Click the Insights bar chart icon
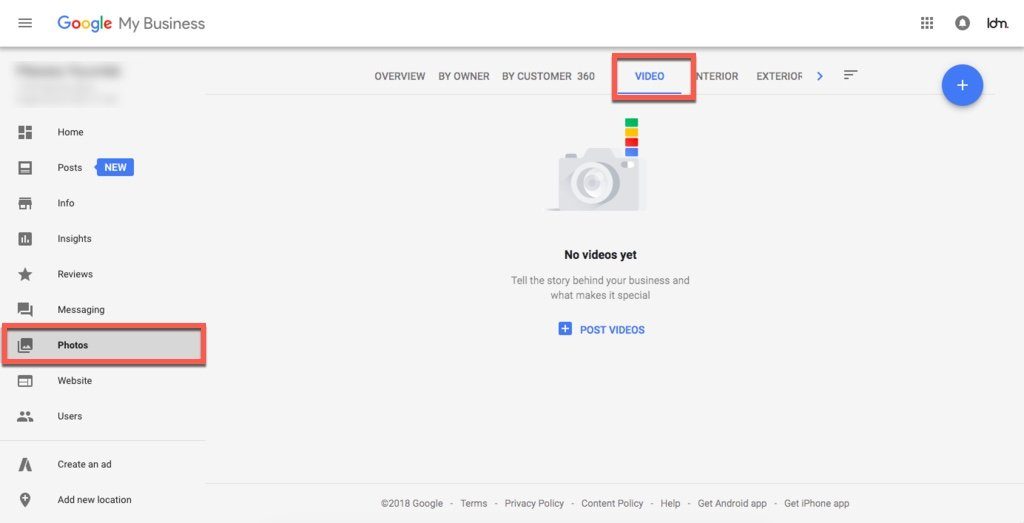The height and width of the screenshot is (523, 1024). (25, 239)
